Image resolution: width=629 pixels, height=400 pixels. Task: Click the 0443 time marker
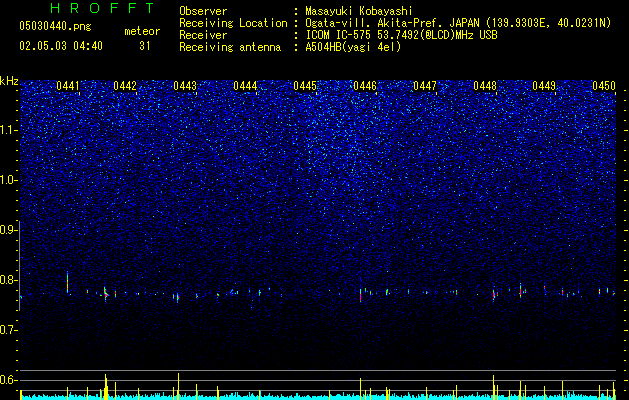tap(185, 86)
